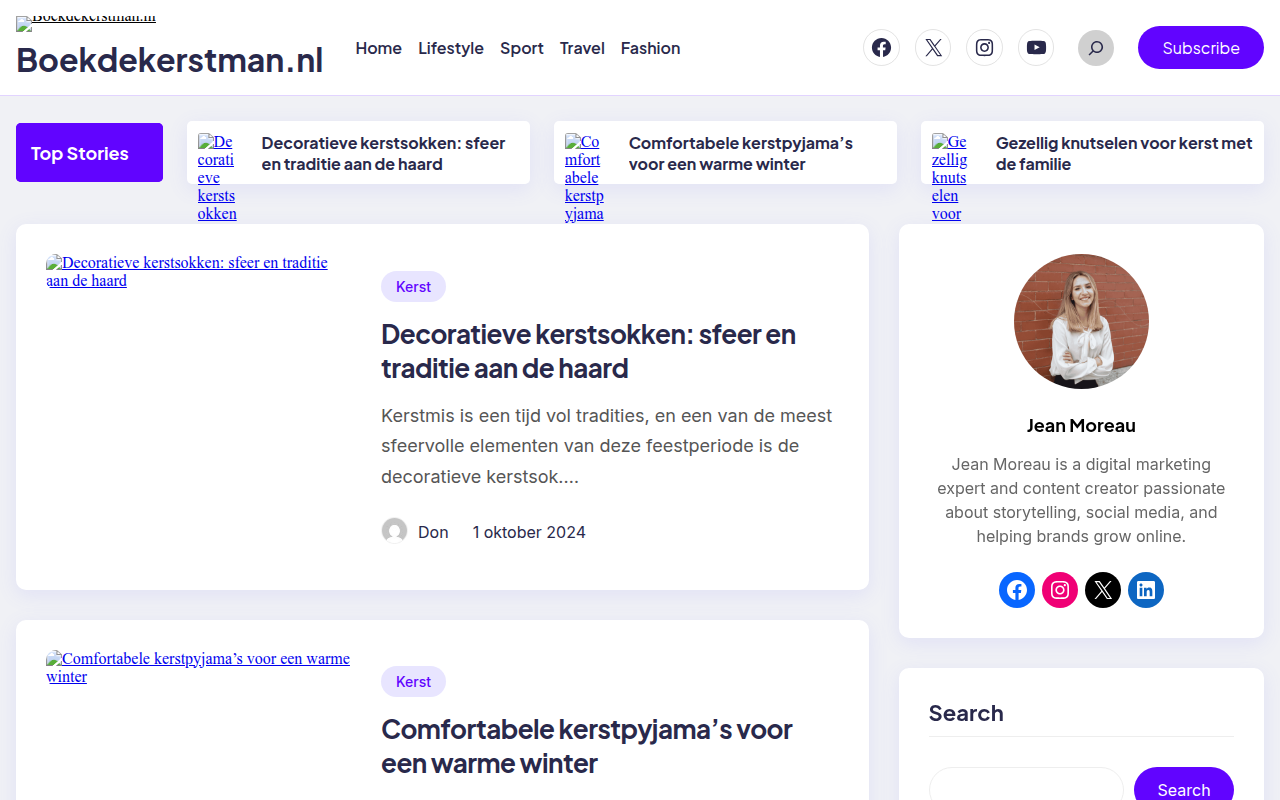The image size is (1280, 800).
Task: Open main article title 'Decoratieve kerstsokken: sfeer en traditie'
Action: click(589, 351)
